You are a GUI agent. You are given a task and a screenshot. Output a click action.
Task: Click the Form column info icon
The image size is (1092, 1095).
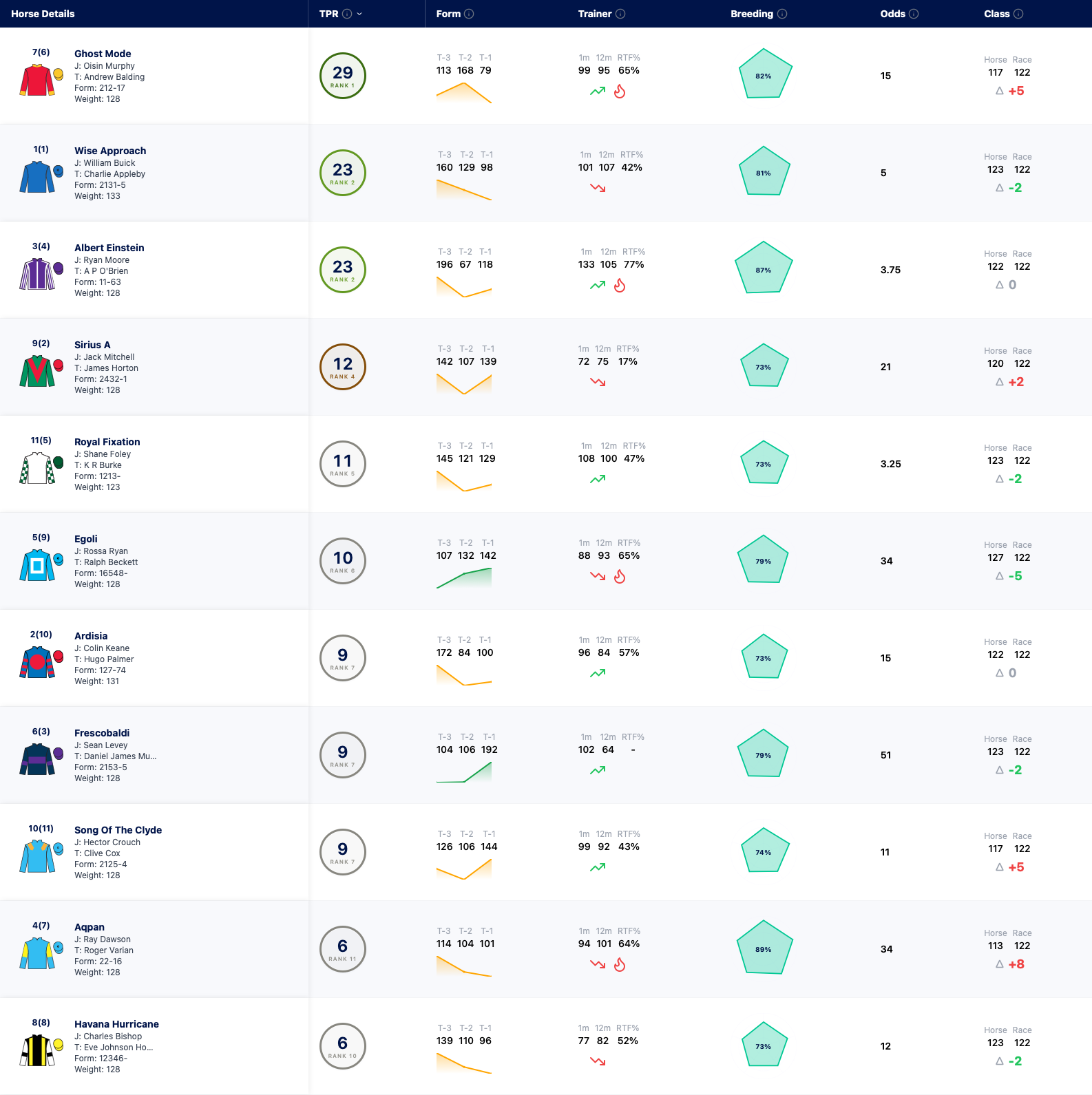(x=469, y=14)
